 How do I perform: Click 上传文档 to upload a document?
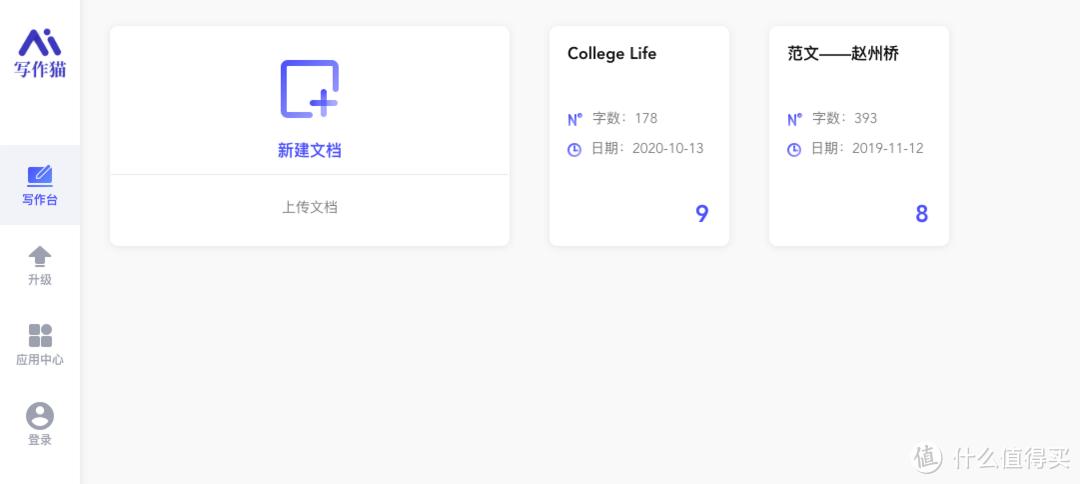coord(309,207)
